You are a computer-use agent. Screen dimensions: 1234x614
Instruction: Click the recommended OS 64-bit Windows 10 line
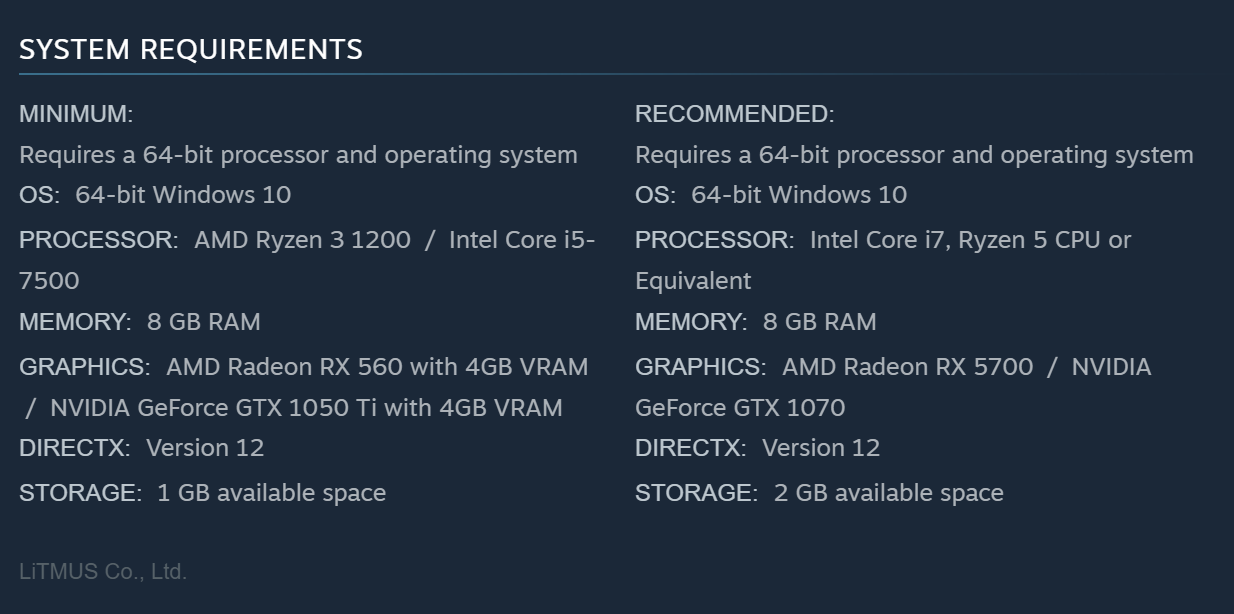coord(771,194)
